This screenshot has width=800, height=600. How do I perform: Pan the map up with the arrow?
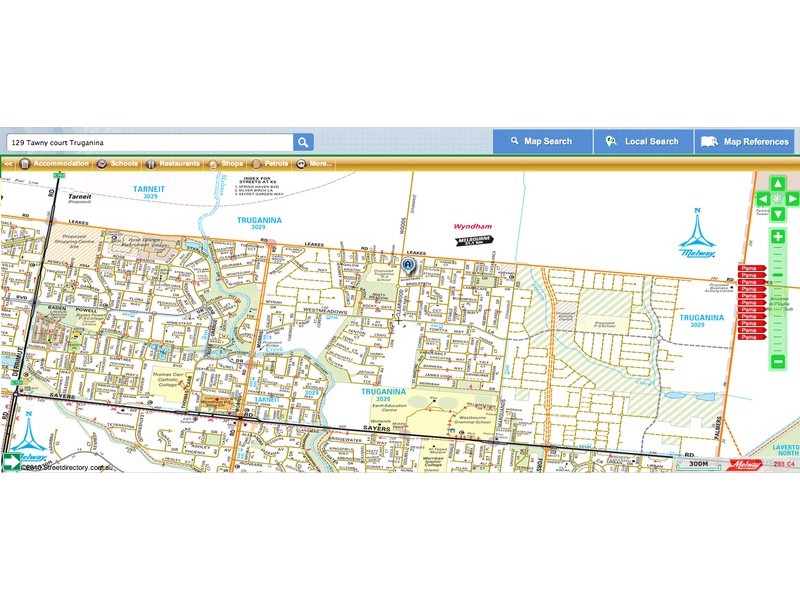pyautogui.click(x=778, y=184)
